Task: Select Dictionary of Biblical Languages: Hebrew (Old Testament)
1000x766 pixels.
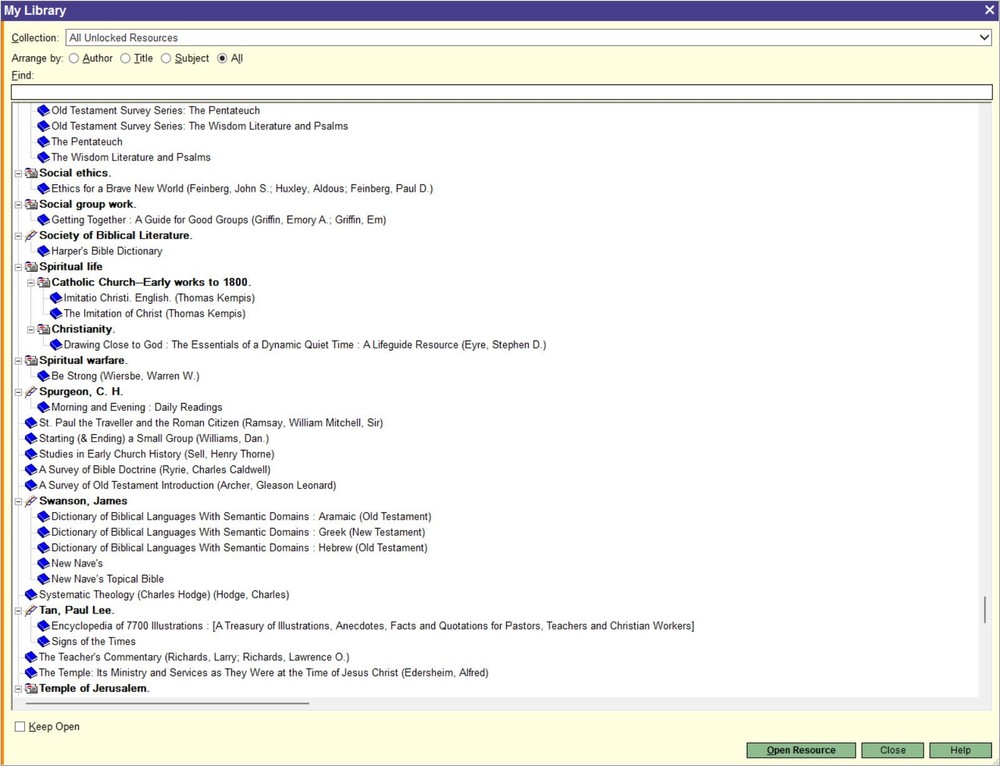Action: 239,548
